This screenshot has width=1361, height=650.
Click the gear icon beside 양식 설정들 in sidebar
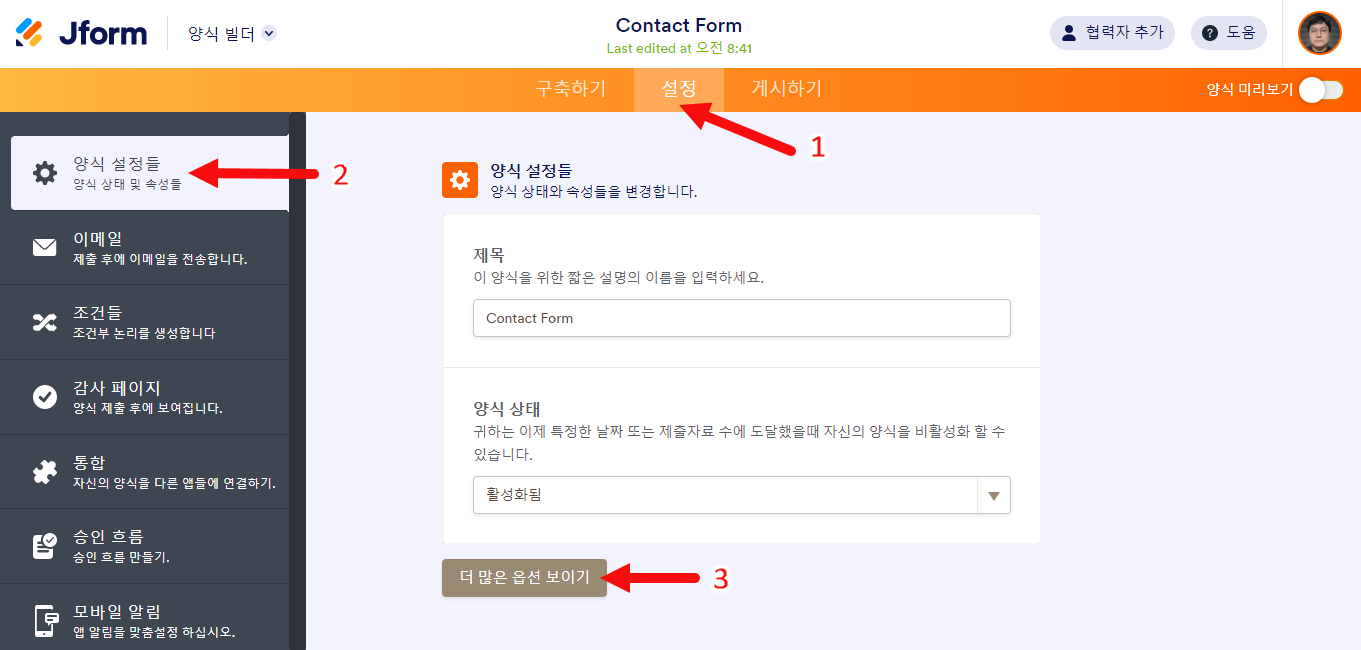(x=45, y=173)
